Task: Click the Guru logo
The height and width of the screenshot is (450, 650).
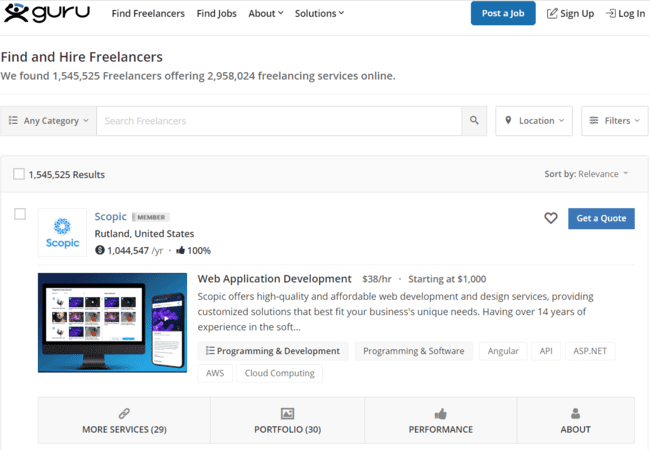Action: 47,12
